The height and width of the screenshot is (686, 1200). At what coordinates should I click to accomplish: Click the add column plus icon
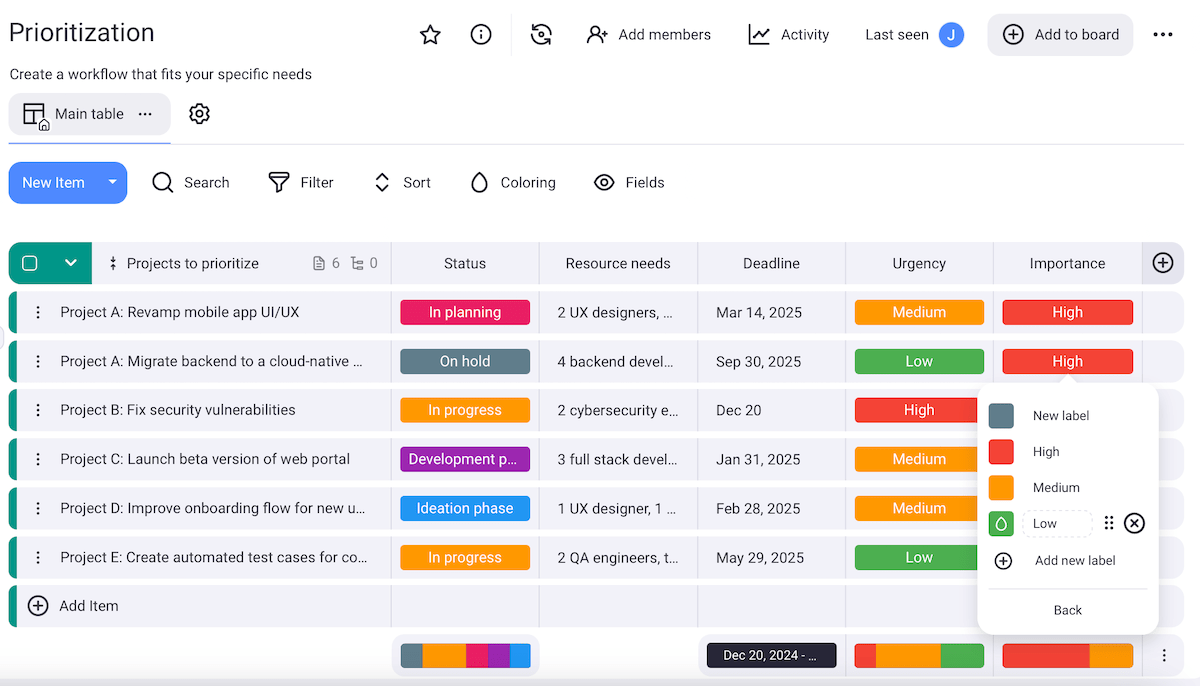(x=1162, y=263)
